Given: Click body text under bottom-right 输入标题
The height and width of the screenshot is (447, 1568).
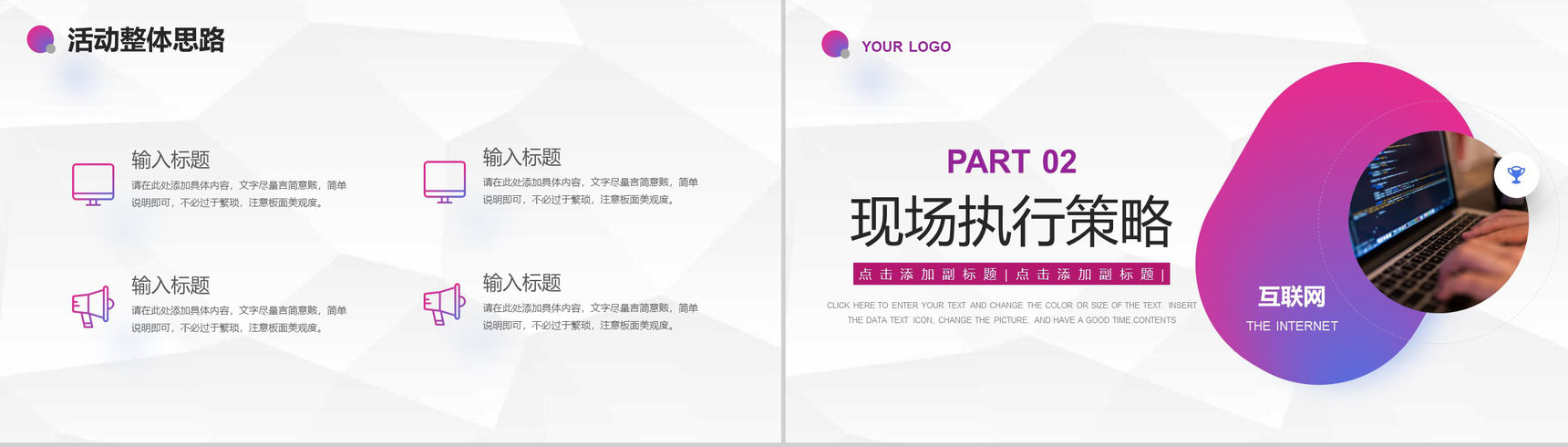Looking at the screenshot, I should 591,317.
